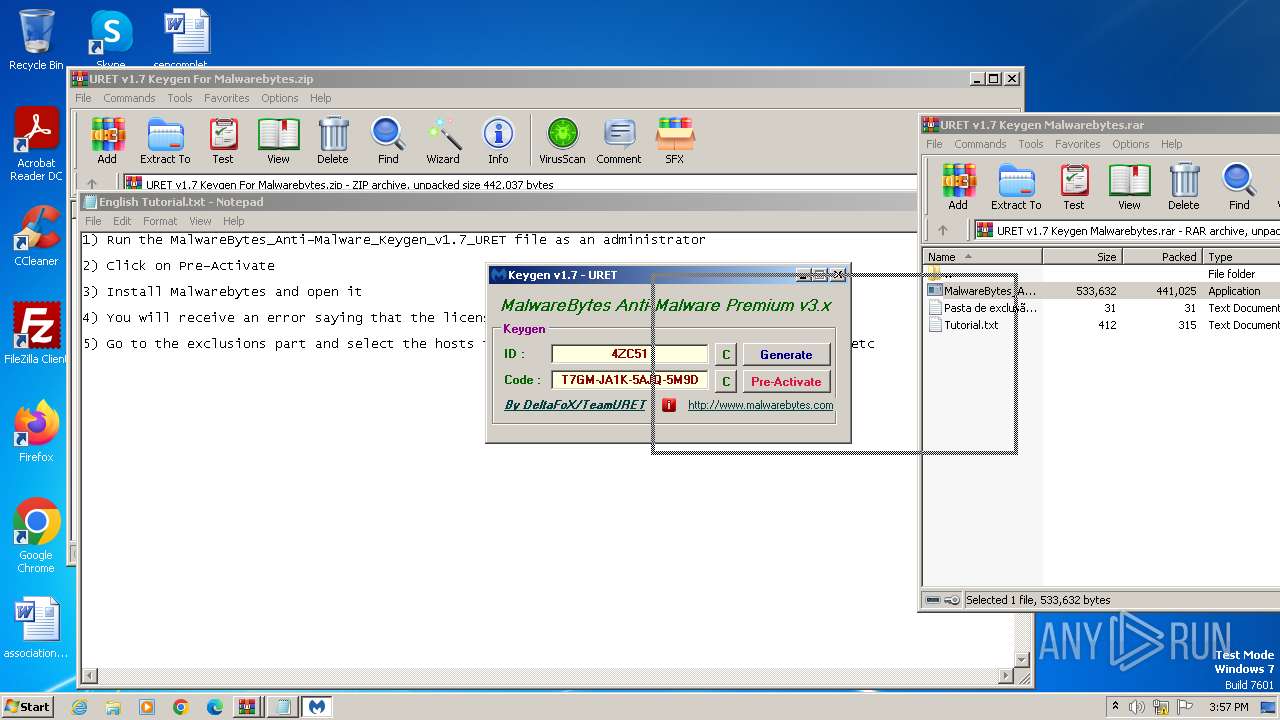Click Extract To in the Malwarebytes.rar window
Viewport: 1280px width, 720px height.
click(x=1016, y=187)
